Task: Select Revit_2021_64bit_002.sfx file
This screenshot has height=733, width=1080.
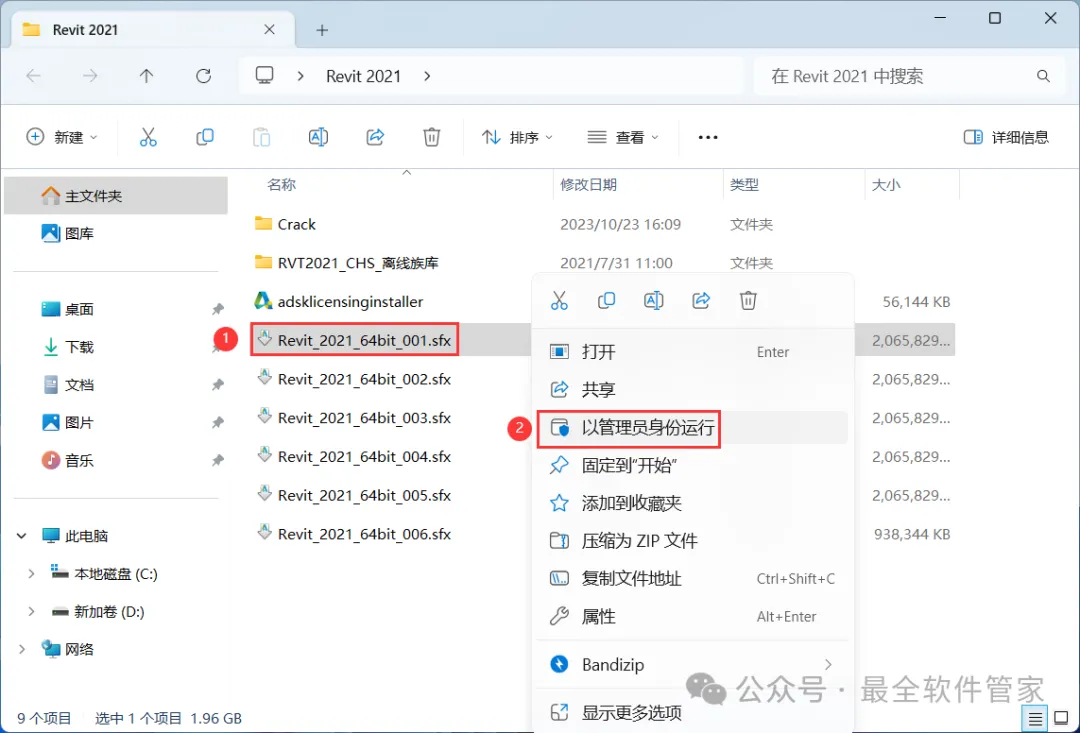Action: click(354, 379)
